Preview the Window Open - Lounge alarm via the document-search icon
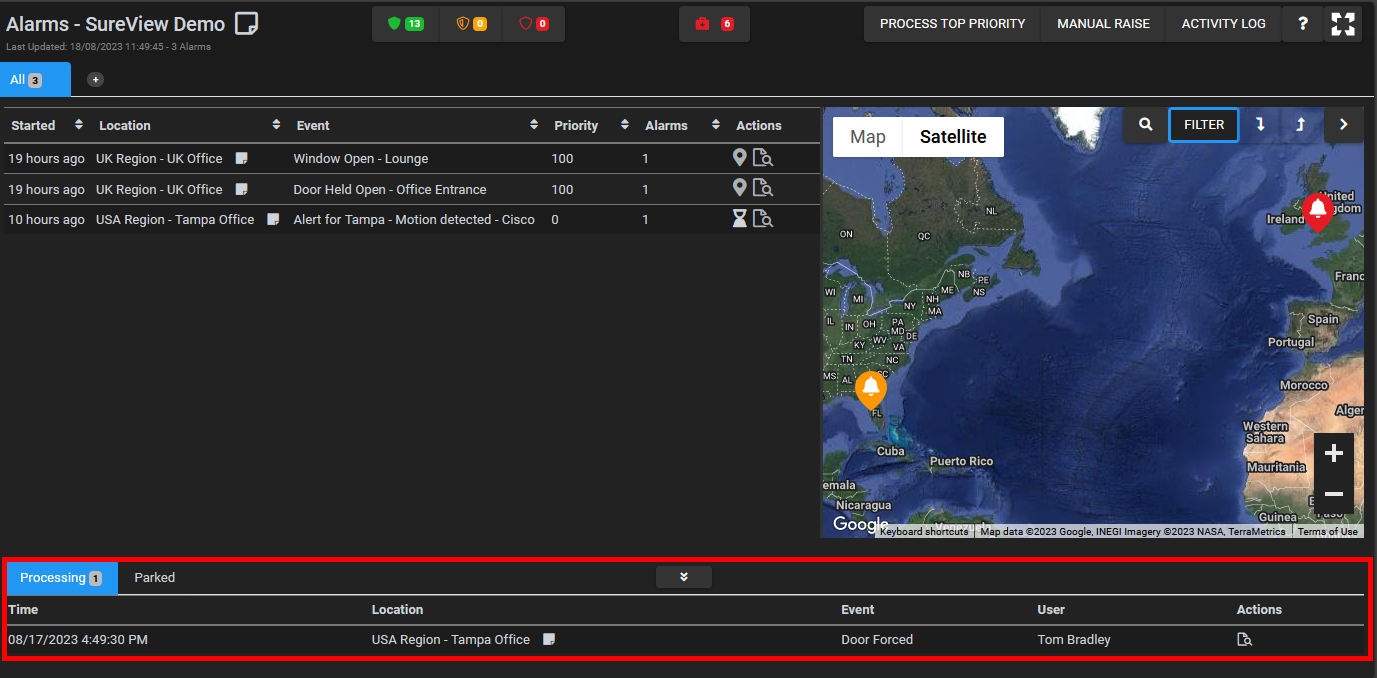This screenshot has width=1377, height=678. coord(763,158)
